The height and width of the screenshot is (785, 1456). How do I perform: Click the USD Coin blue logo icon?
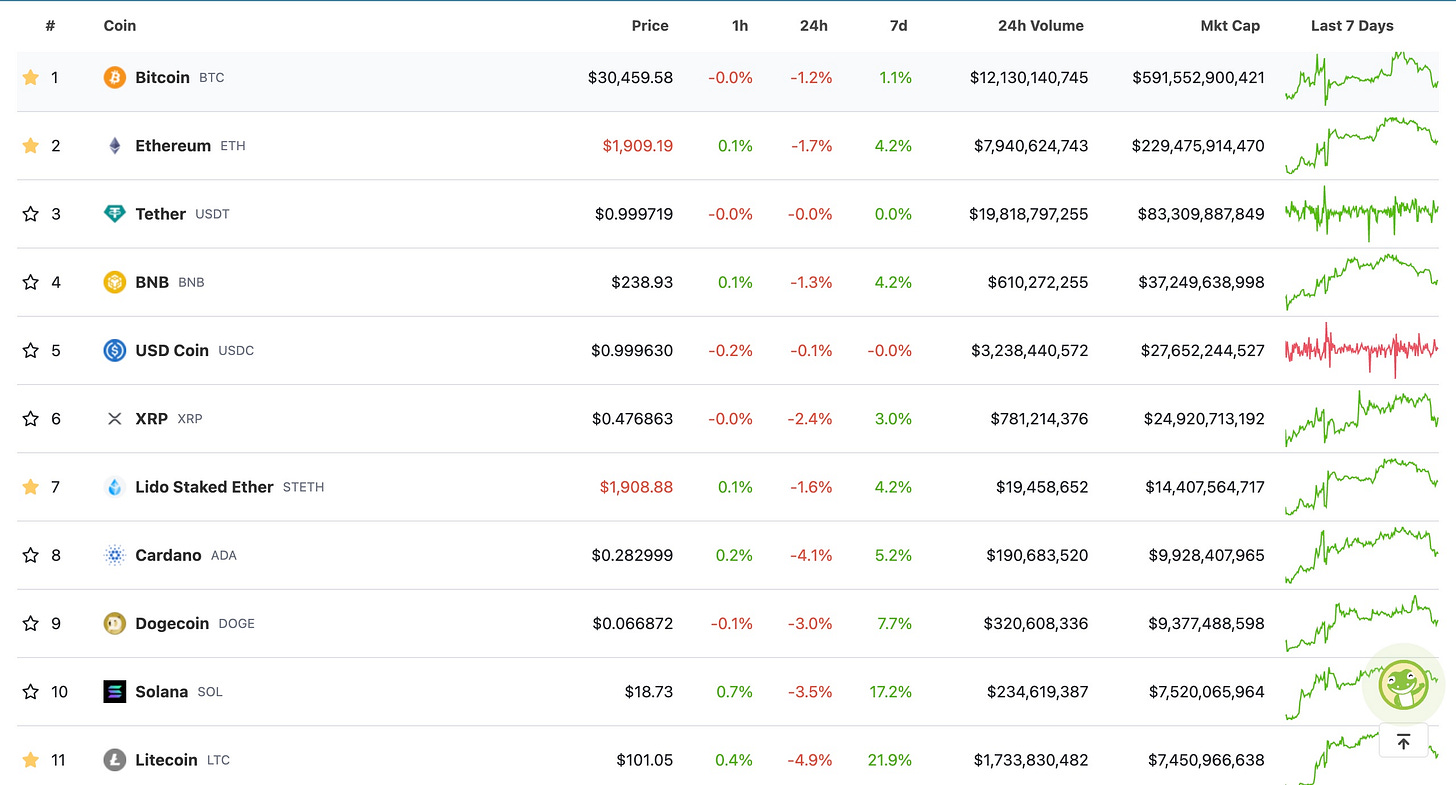pos(115,350)
